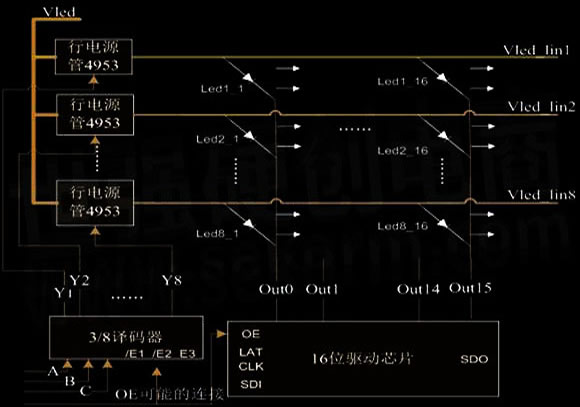Viewport: 580px width, 407px height.
Task: Click the arrow below top 行电源管4953 block
Action: 94,80
